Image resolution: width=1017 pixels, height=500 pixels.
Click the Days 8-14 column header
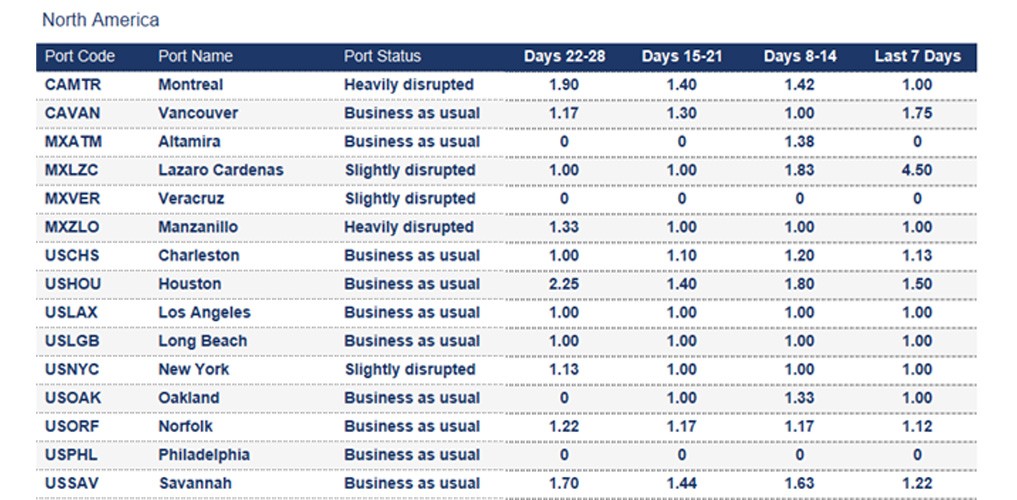(800, 57)
